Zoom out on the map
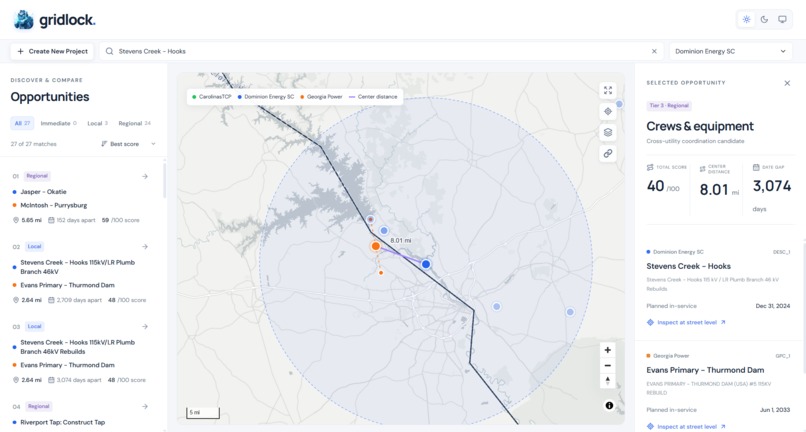This screenshot has height=432, width=806. tap(608, 366)
